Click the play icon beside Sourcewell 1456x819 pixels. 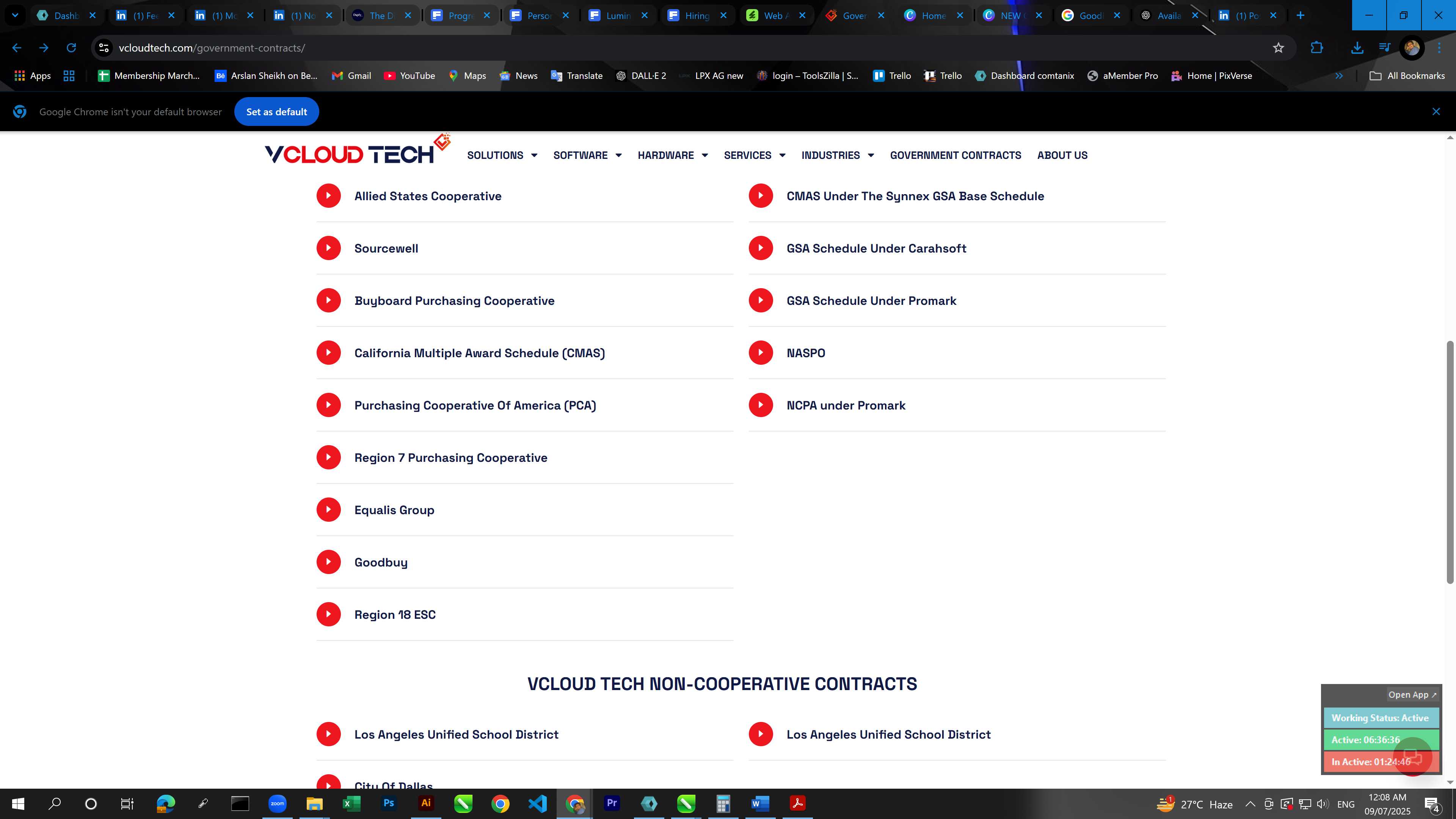click(328, 248)
